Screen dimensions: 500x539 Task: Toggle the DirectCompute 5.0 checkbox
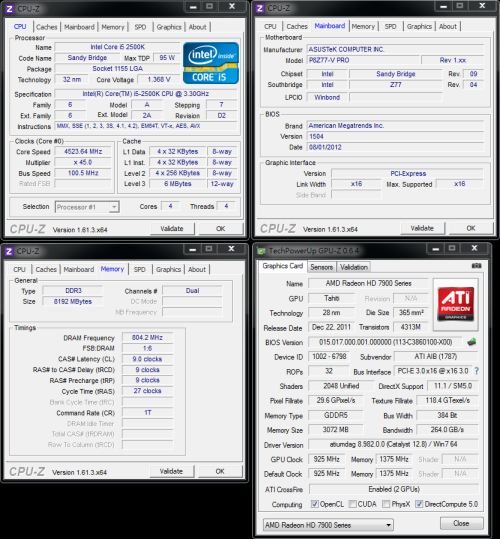click(419, 504)
